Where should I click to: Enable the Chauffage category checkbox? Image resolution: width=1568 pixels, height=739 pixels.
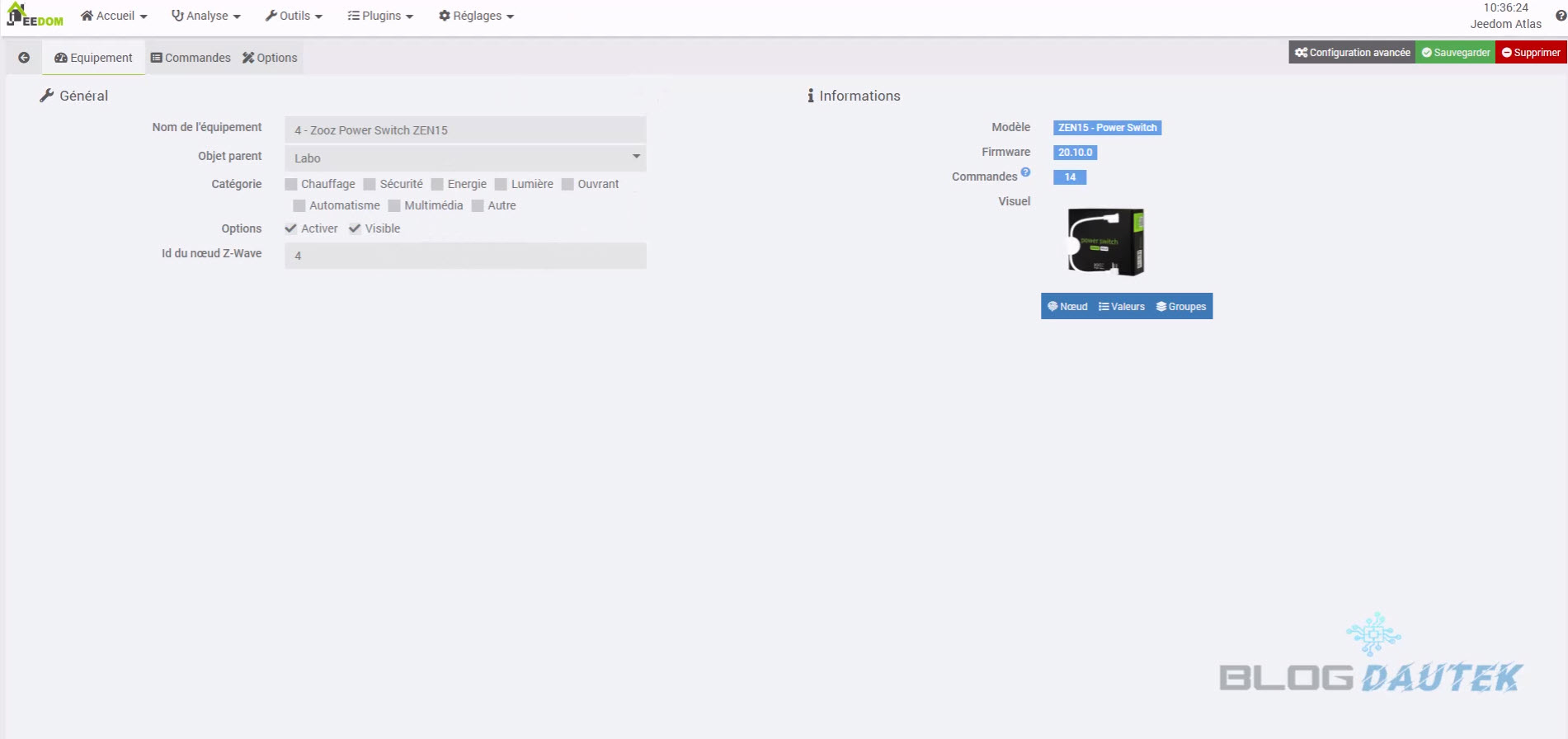click(x=291, y=185)
